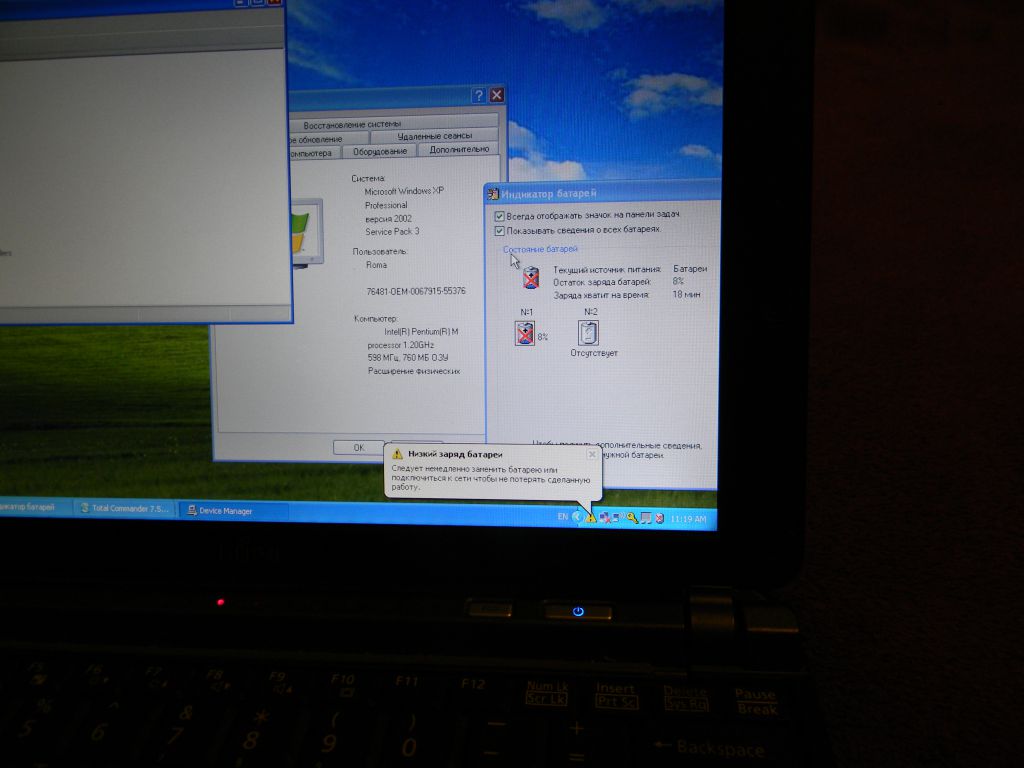Click the Device Manager taskbar button
Image resolution: width=1024 pixels, height=768 pixels.
click(x=232, y=511)
